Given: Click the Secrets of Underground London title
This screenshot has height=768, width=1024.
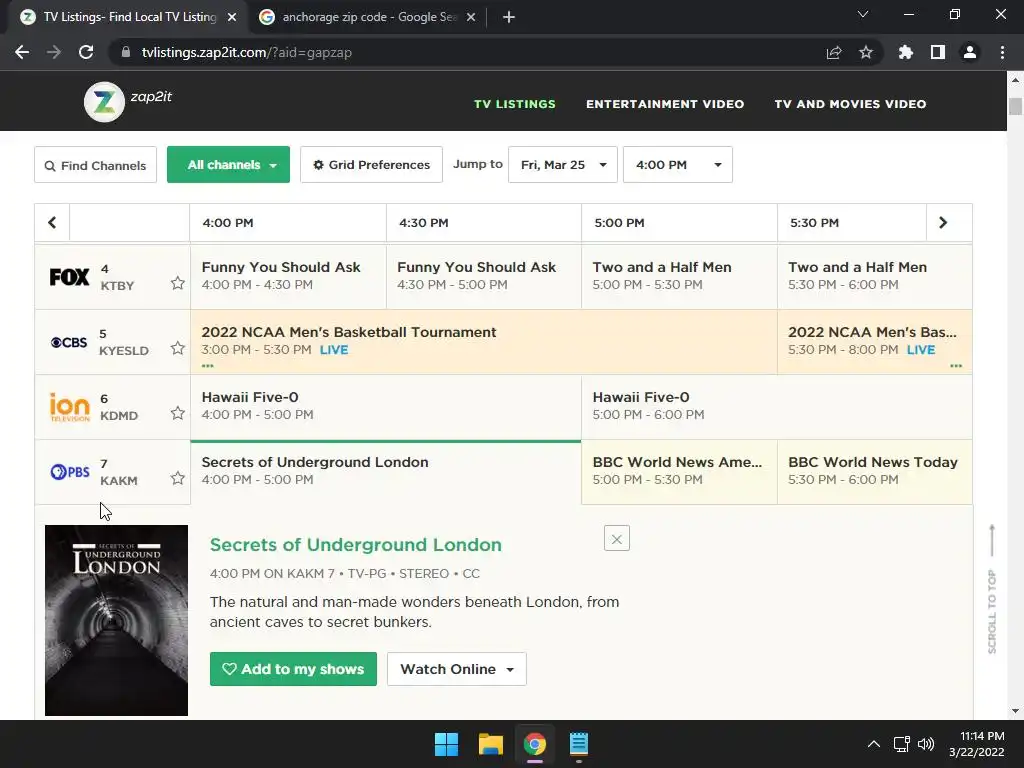Looking at the screenshot, I should (x=356, y=545).
